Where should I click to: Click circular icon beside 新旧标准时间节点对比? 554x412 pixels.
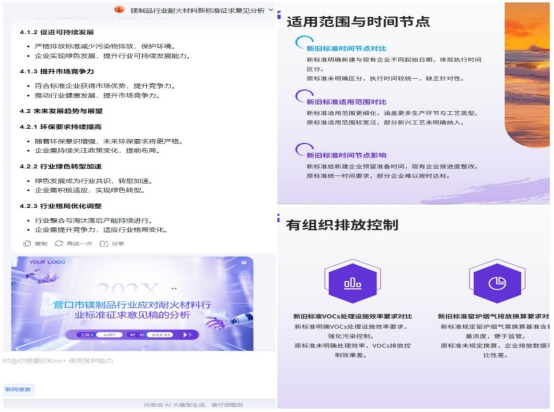[304, 43]
